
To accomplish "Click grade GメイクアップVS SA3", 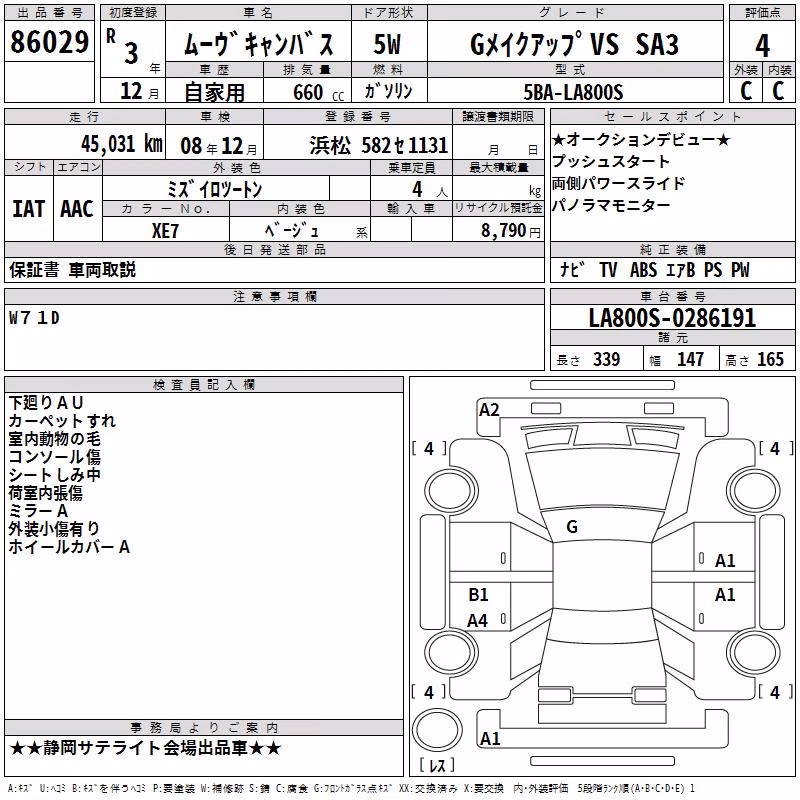I will click(574, 44).
